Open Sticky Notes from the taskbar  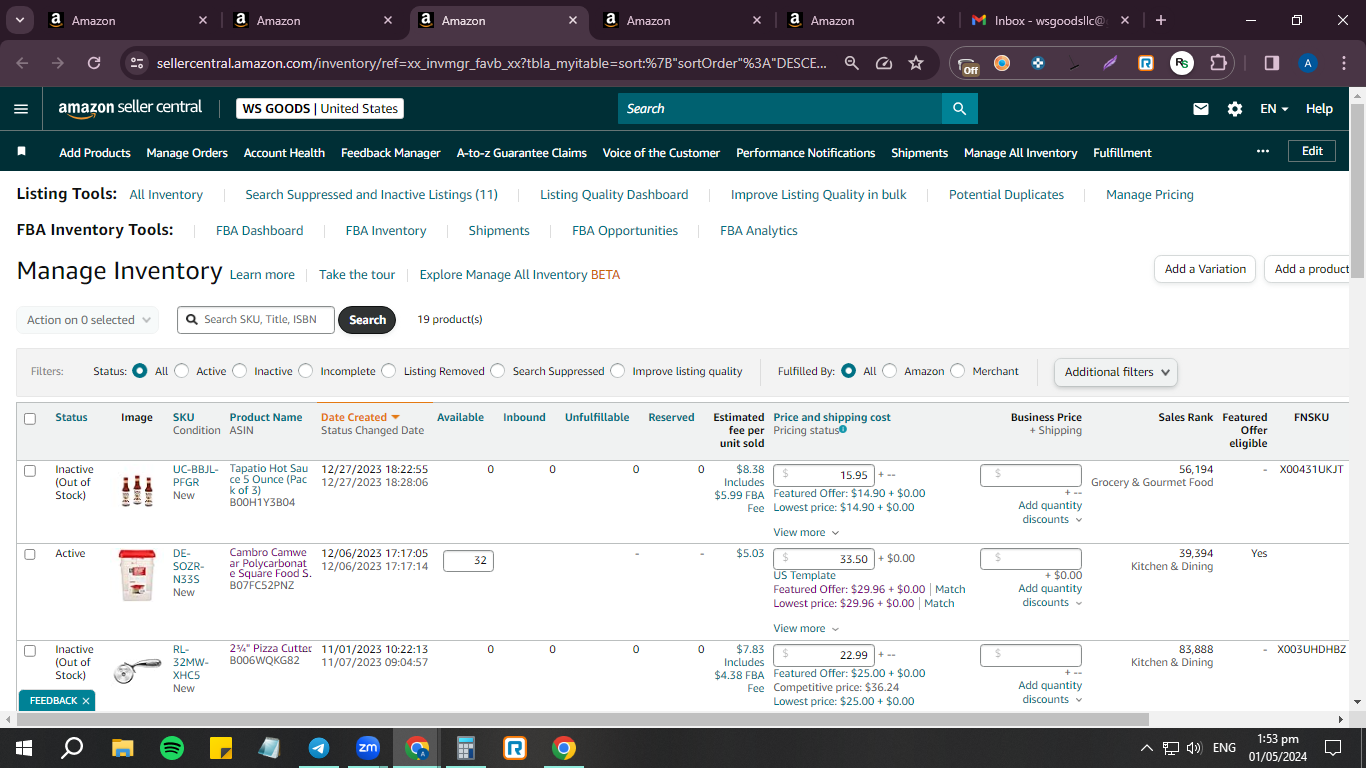[x=221, y=748]
